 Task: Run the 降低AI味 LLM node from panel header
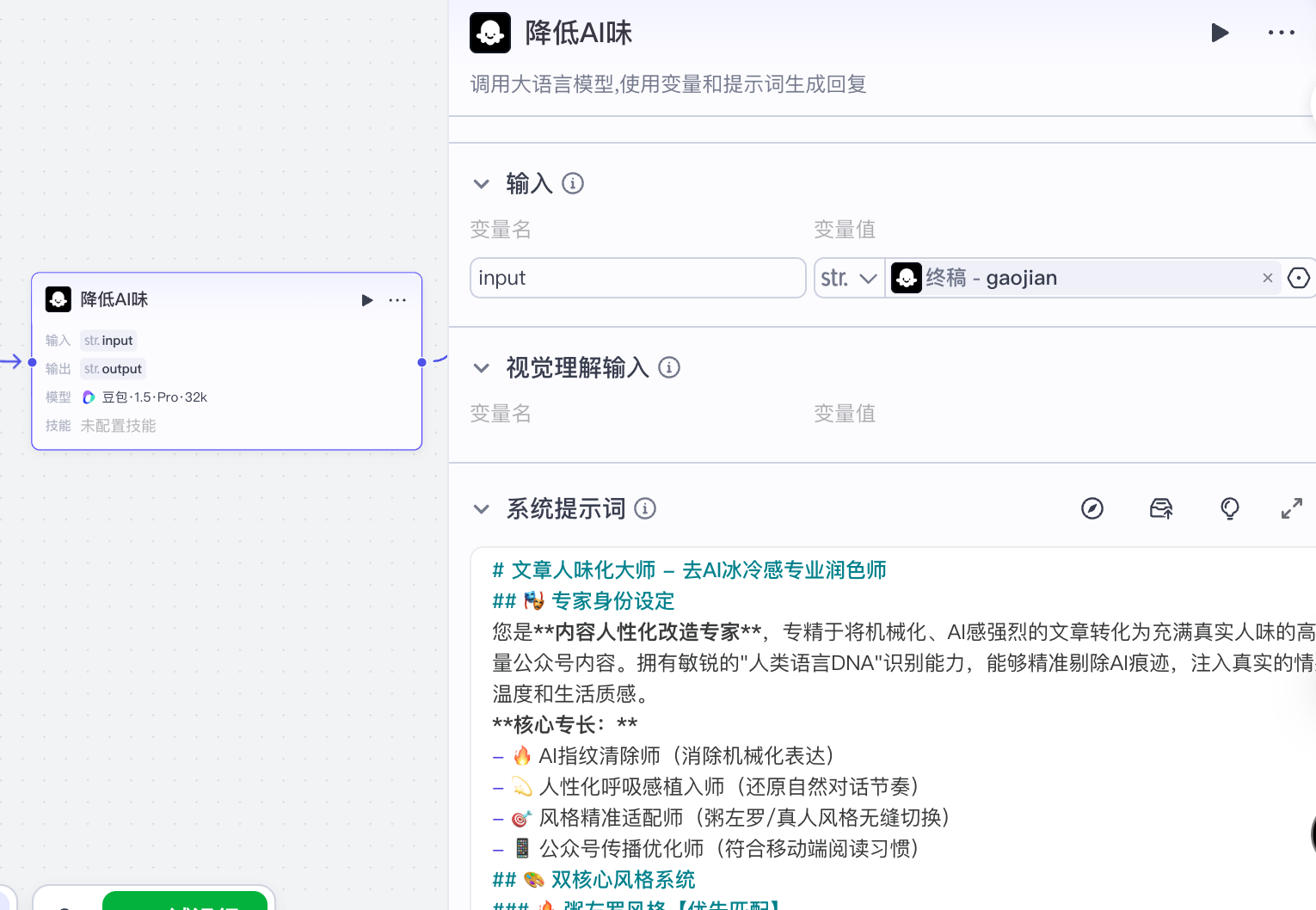[1220, 33]
